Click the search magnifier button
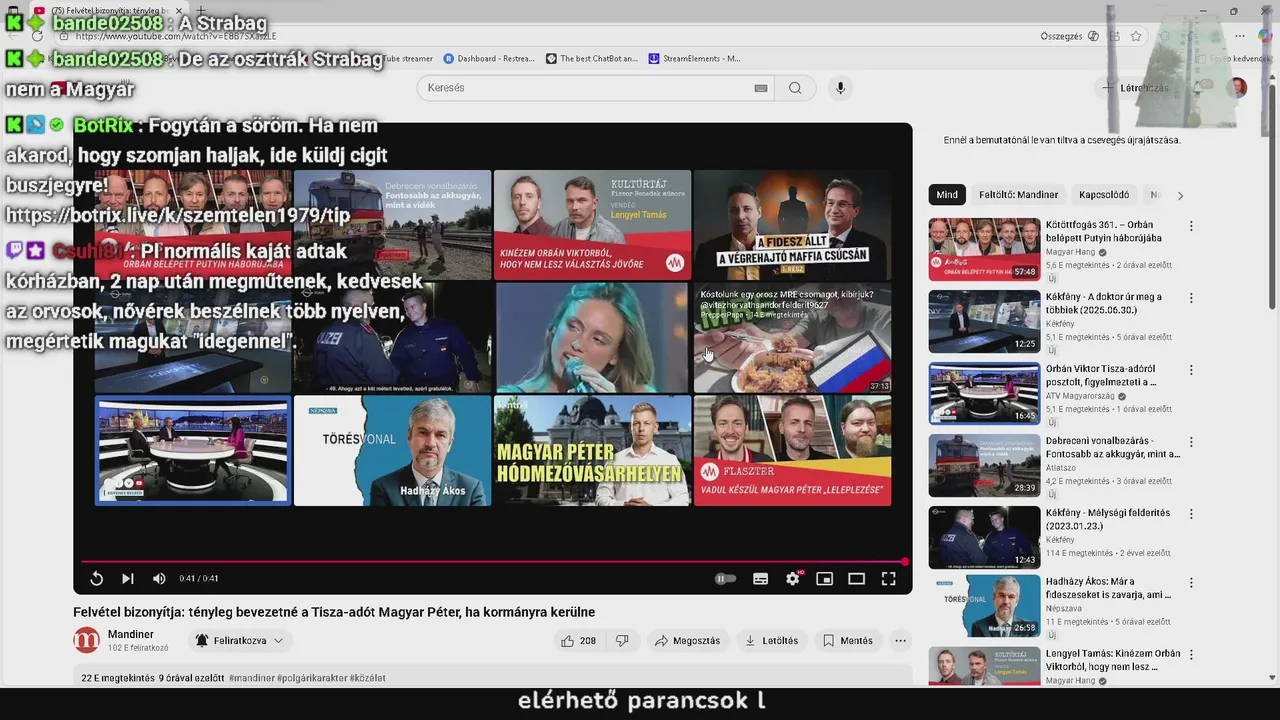Viewport: 1280px width, 720px height. [795, 88]
